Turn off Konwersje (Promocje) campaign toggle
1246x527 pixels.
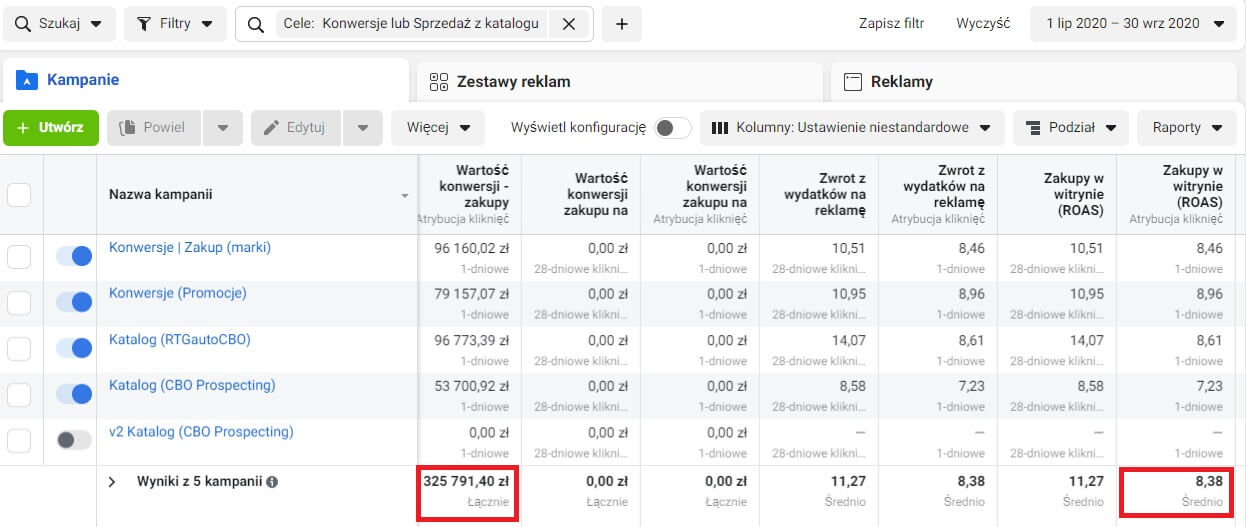tap(74, 302)
